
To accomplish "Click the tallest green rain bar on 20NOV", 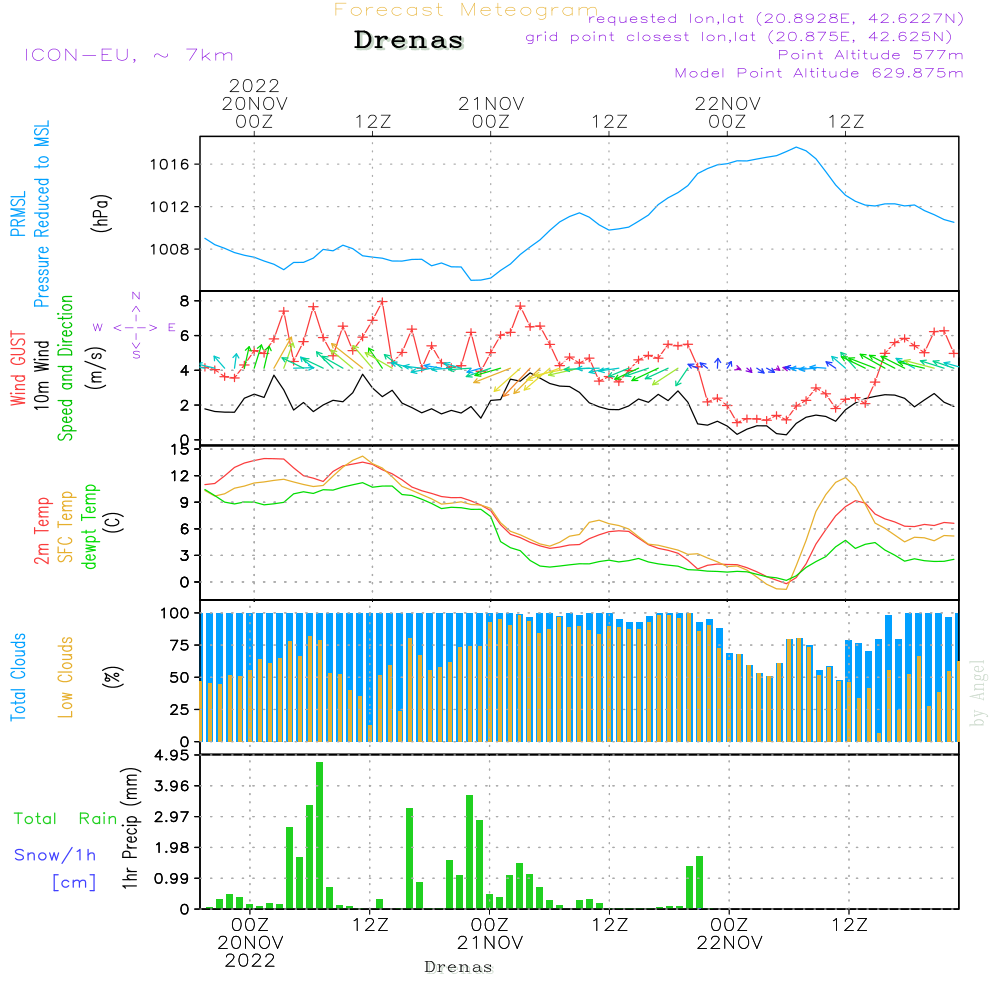I will pos(320,835).
